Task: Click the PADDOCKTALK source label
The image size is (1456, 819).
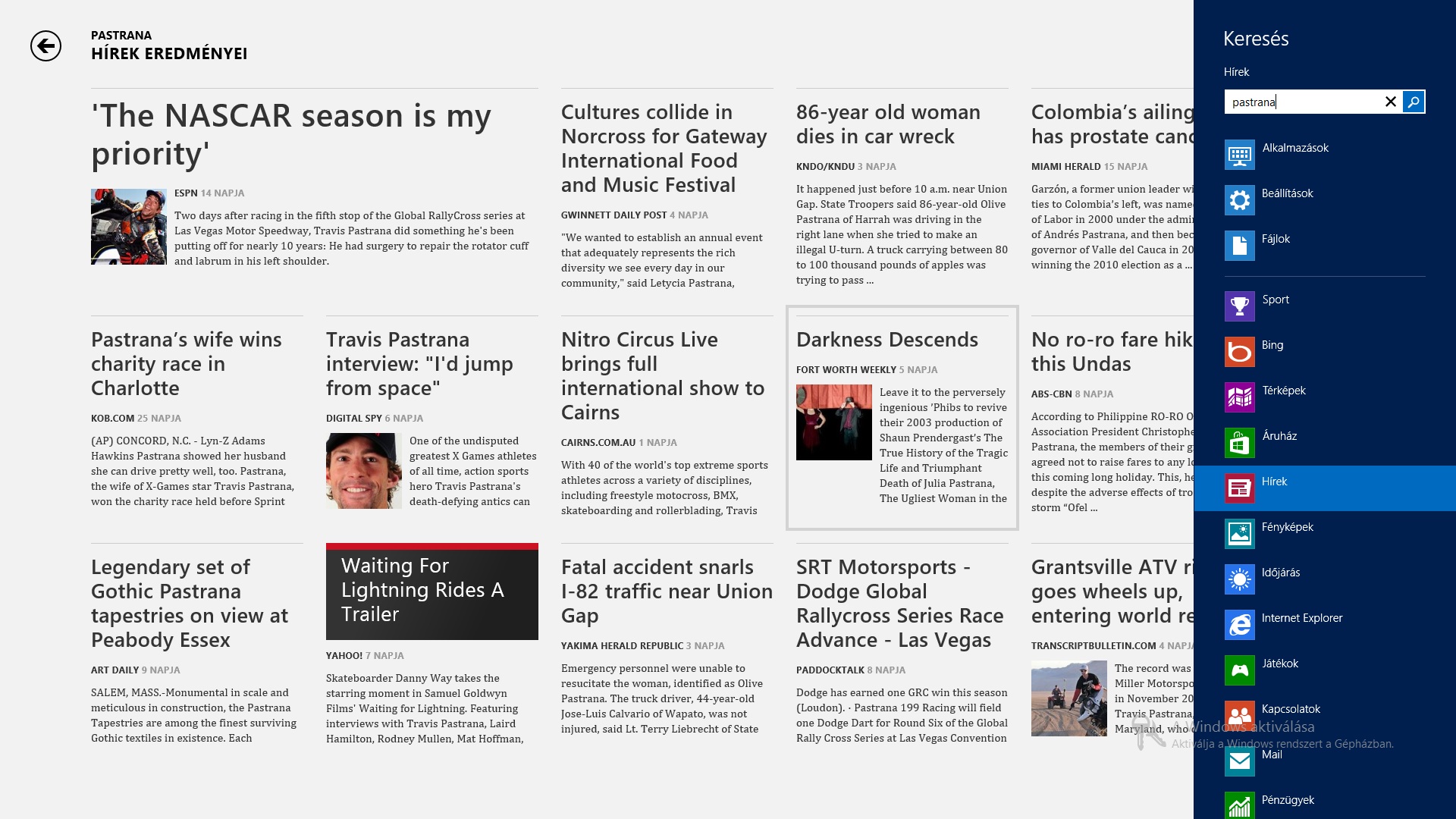Action: click(830, 670)
